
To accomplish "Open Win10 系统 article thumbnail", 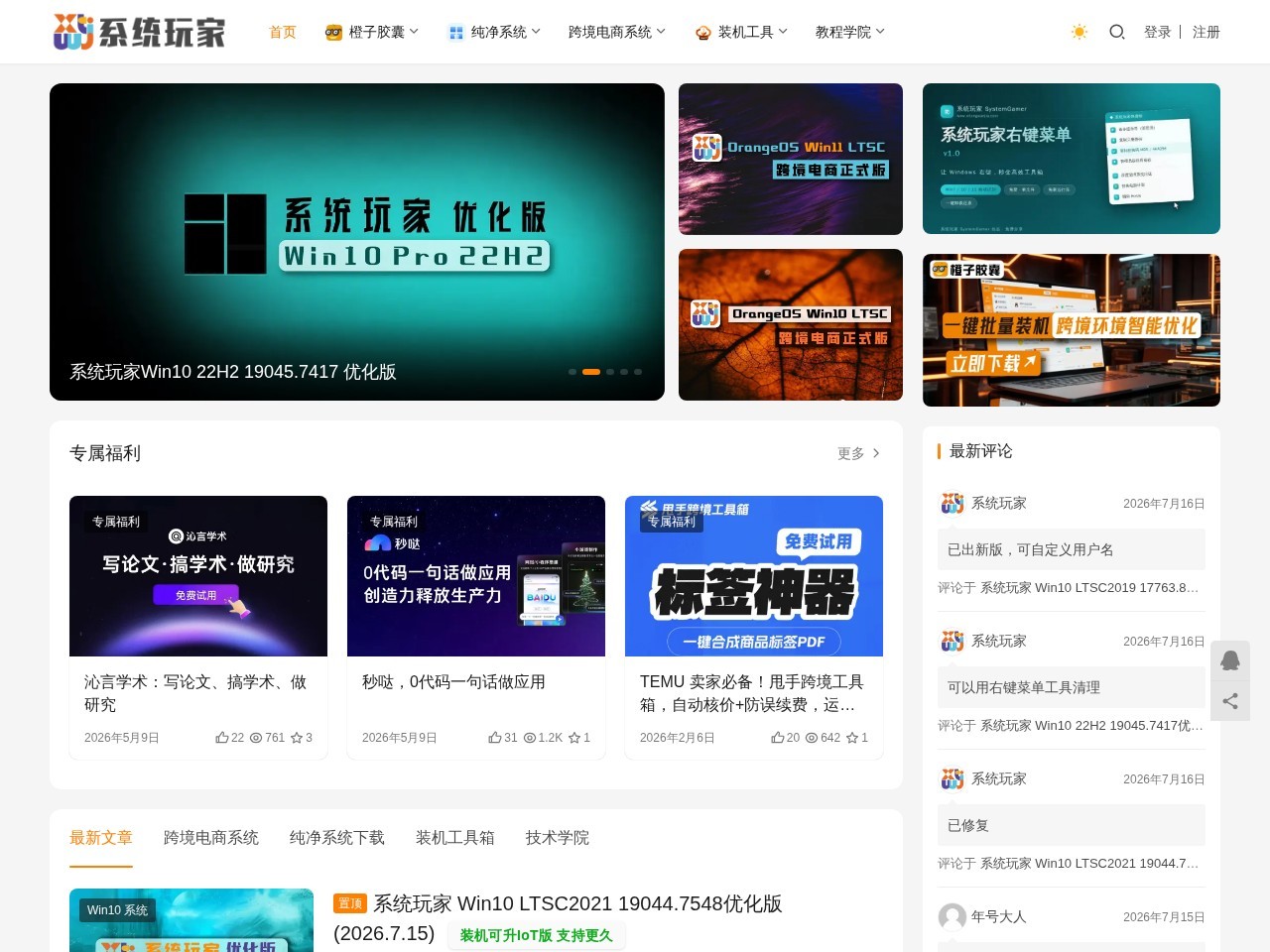I will point(191,920).
